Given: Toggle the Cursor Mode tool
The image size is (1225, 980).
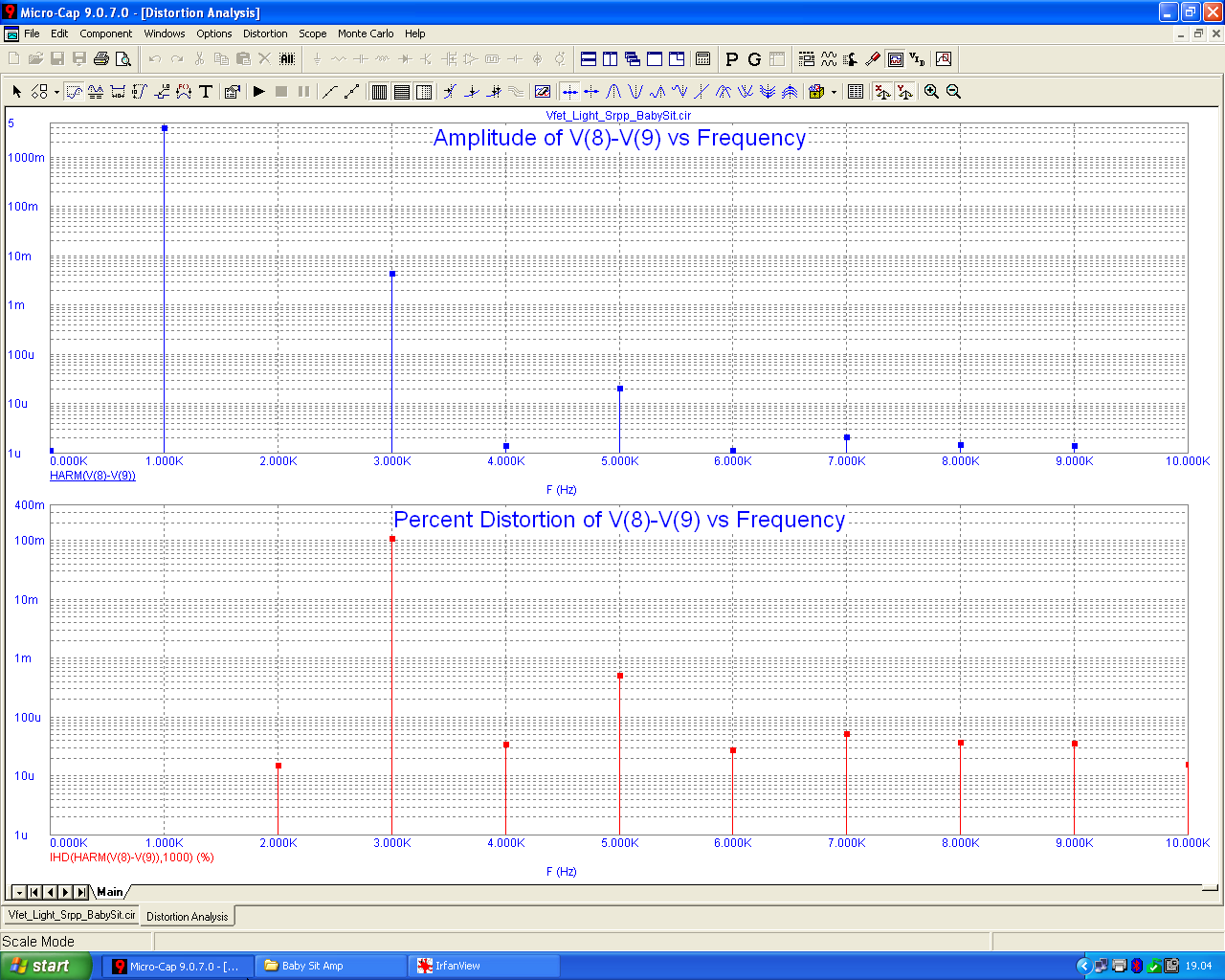Looking at the screenshot, I should click(96, 92).
